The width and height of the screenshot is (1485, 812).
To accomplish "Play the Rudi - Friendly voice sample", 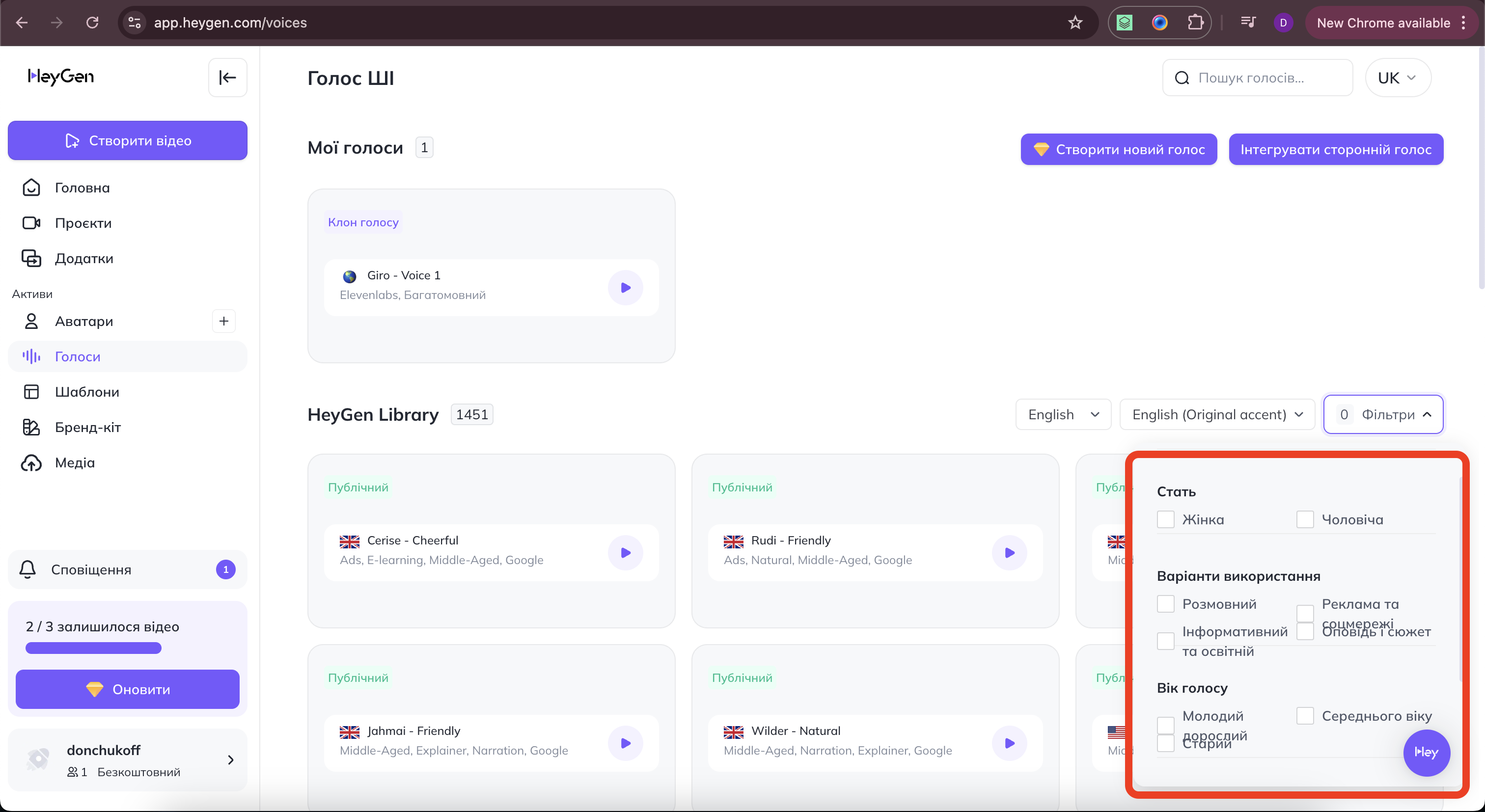I will tap(1010, 553).
